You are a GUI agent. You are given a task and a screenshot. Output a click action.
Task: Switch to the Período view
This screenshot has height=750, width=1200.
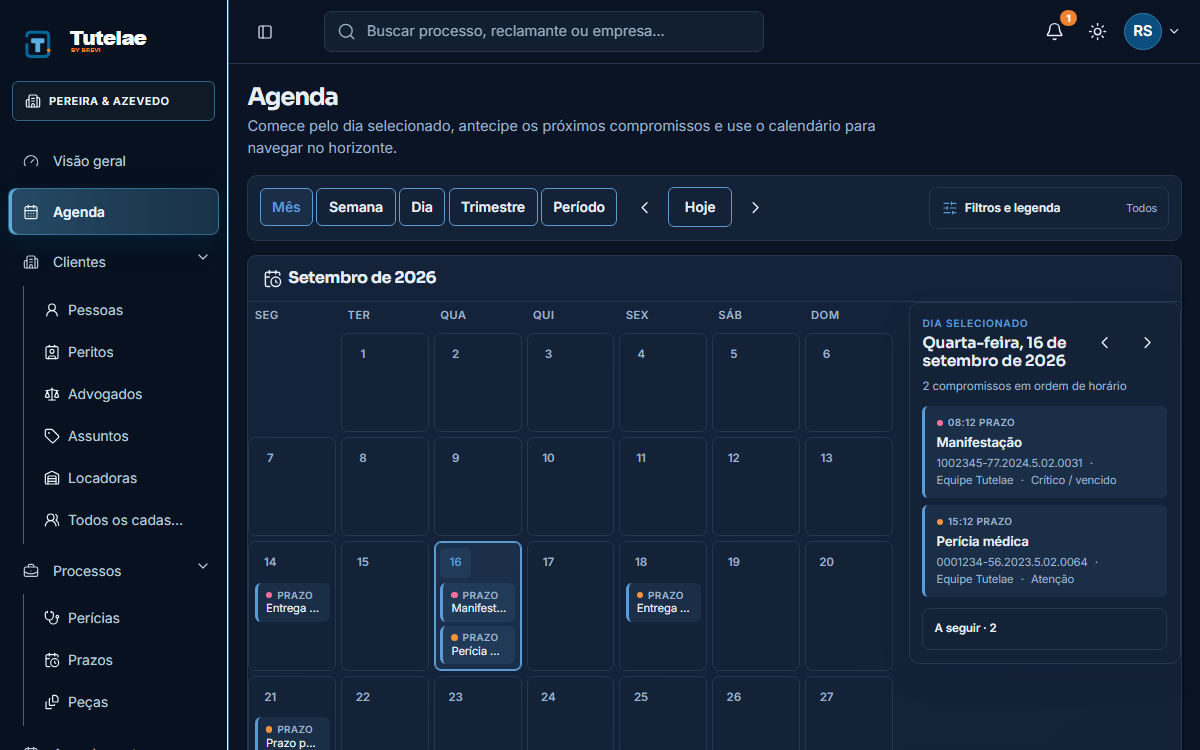pos(579,207)
